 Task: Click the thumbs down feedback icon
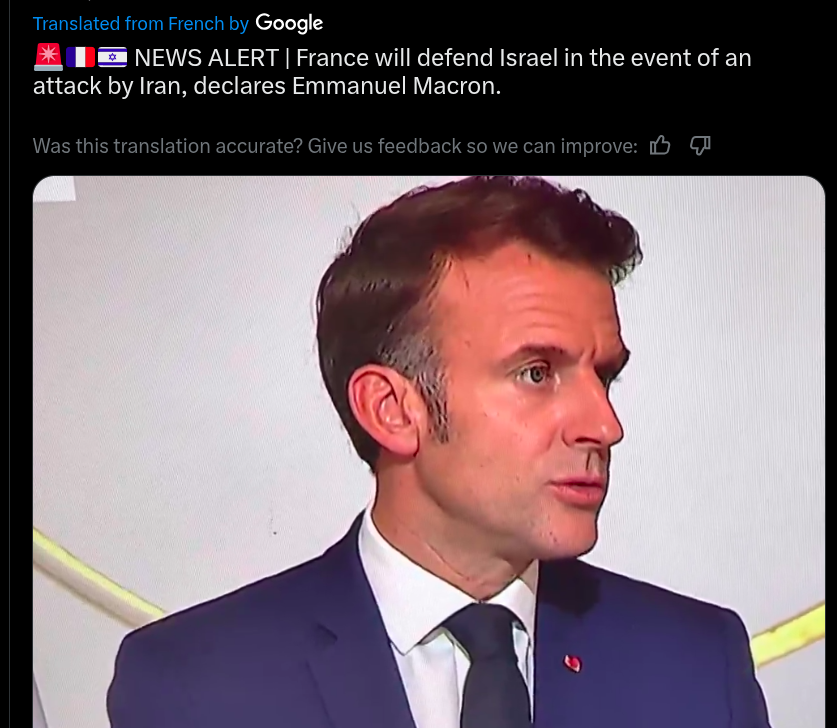point(700,145)
